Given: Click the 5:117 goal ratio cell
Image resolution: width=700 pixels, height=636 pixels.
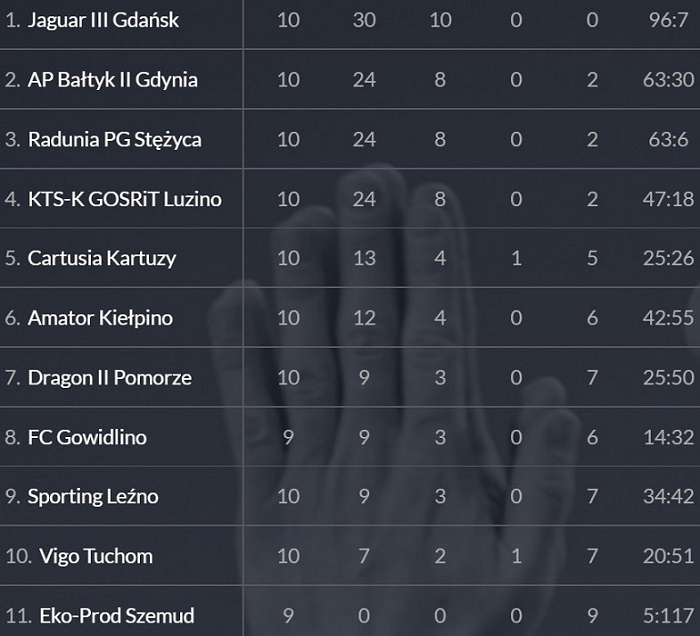Looking at the screenshot, I should point(668,616).
